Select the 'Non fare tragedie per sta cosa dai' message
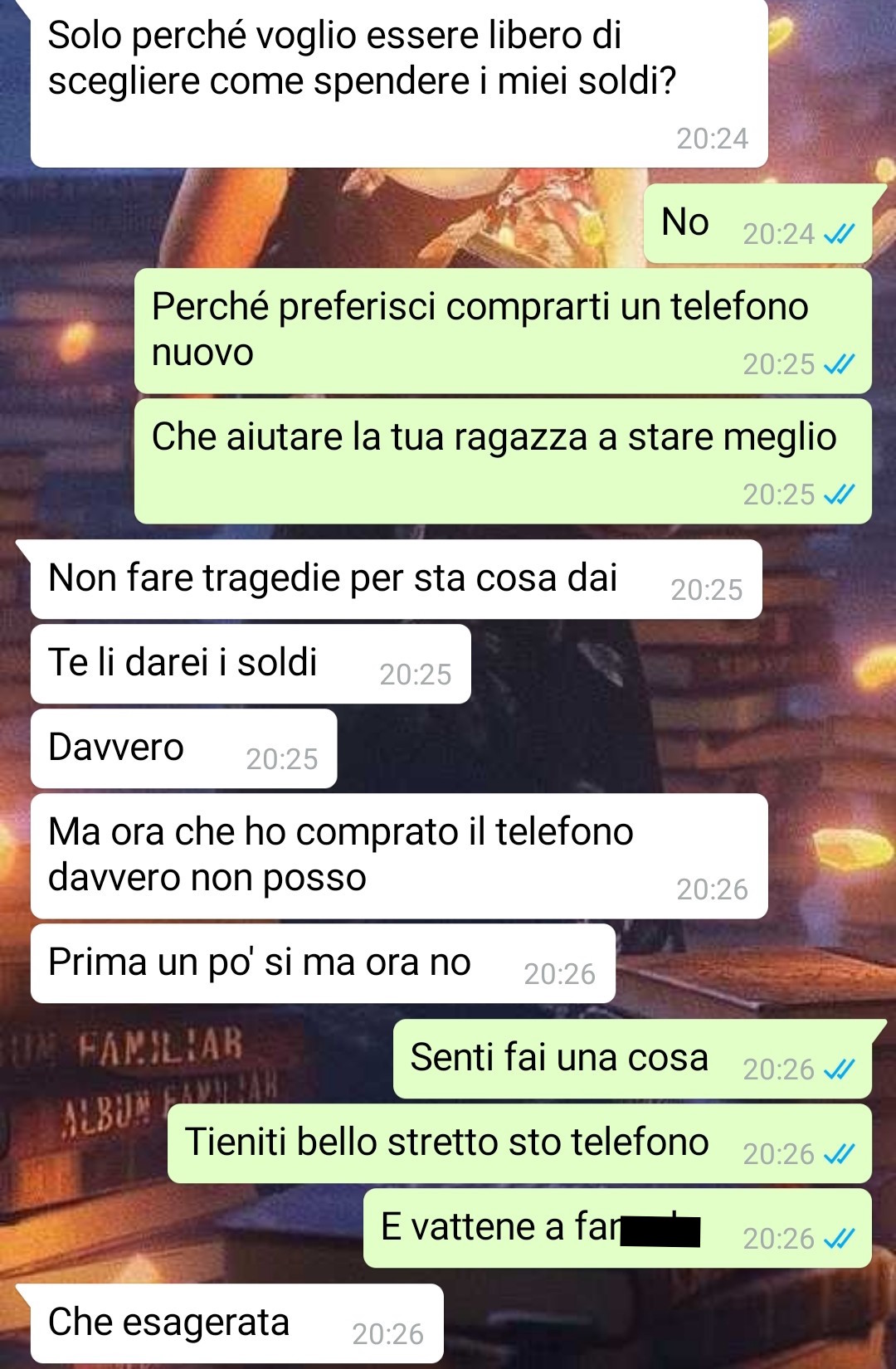This screenshot has height=1369, width=896. click(x=396, y=579)
